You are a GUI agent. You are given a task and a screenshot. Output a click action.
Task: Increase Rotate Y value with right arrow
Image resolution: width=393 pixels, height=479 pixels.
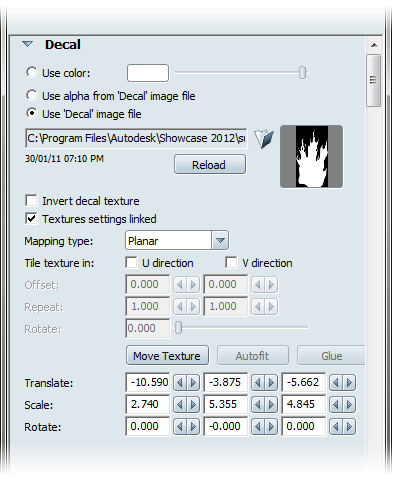coord(271,426)
